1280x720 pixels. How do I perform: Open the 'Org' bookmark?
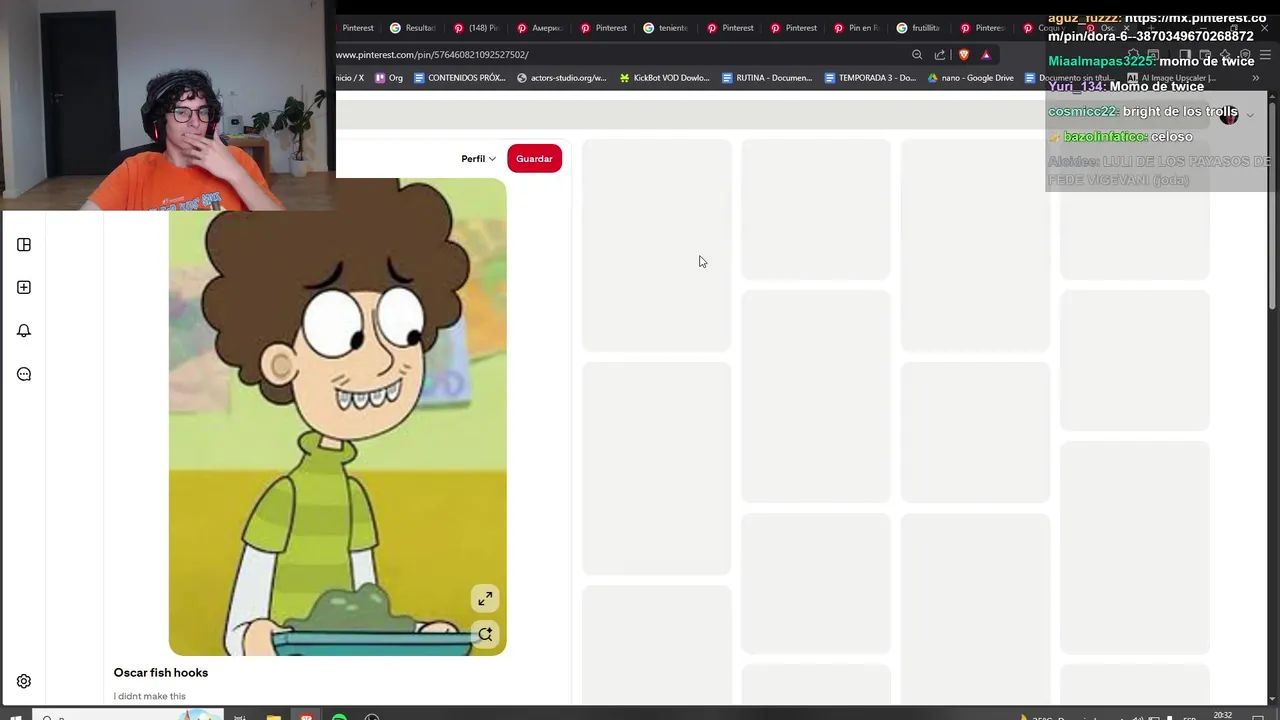(x=389, y=78)
